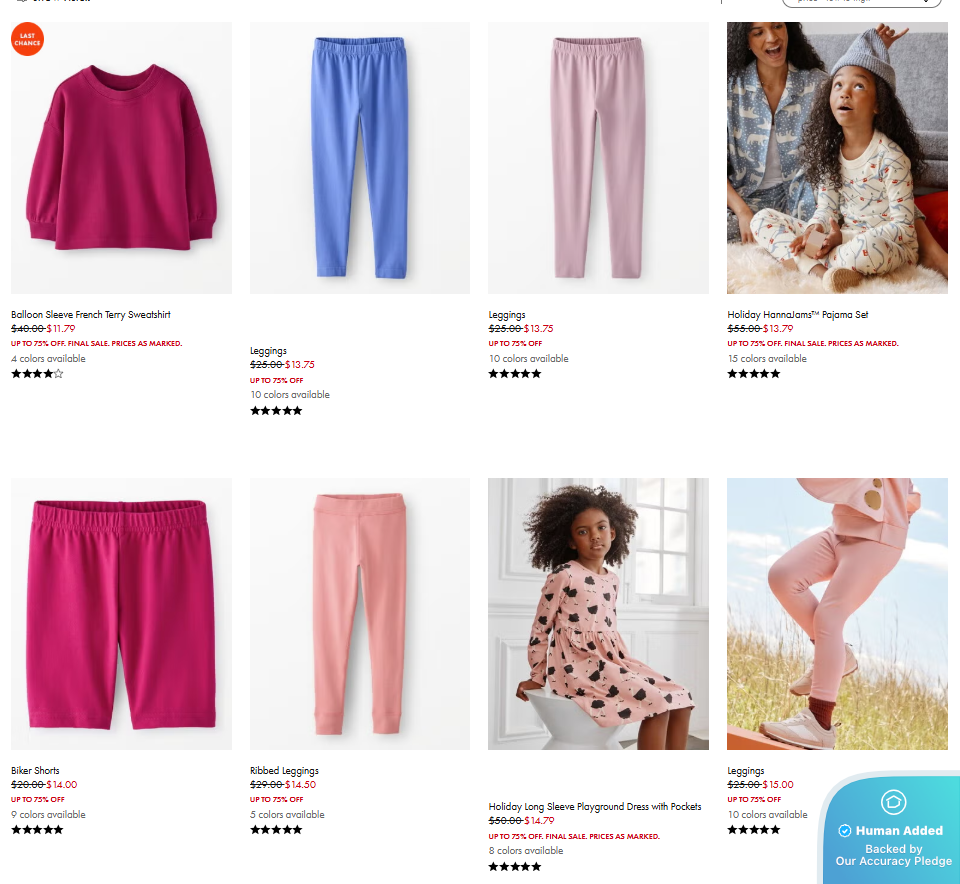Open Balloon Sleeve French Terry Sweatshirt title
Viewport: 960px width, 884px height.
pos(91,315)
